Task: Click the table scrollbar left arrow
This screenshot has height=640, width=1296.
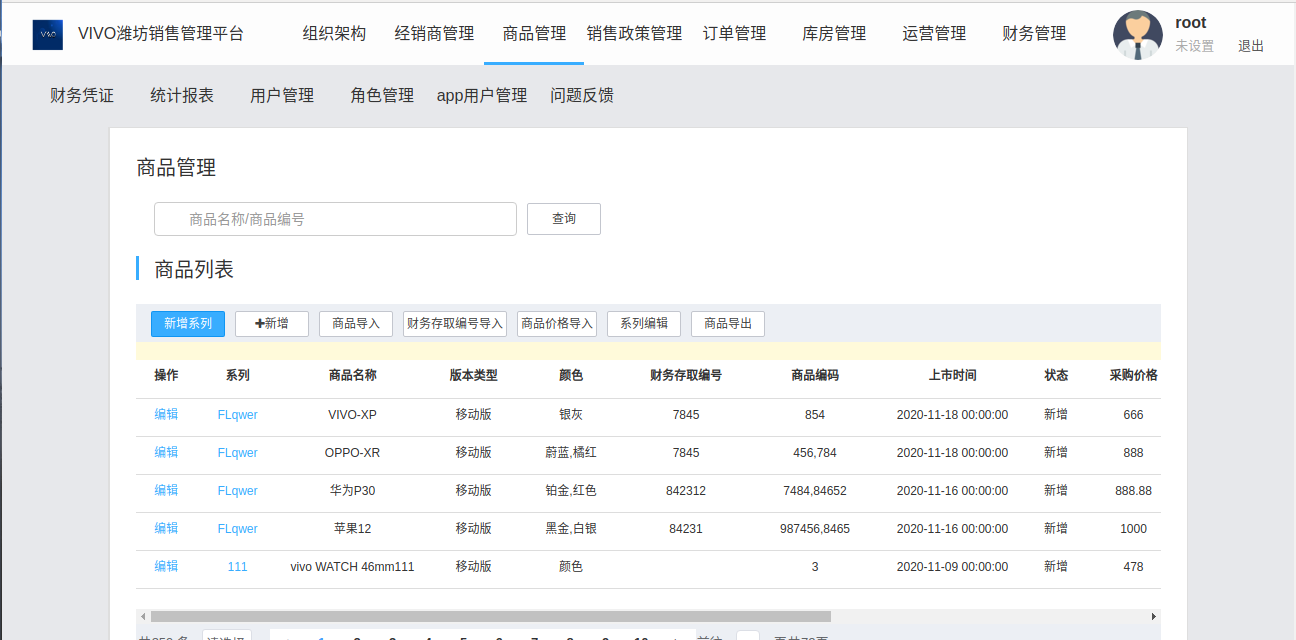Action: [143, 617]
